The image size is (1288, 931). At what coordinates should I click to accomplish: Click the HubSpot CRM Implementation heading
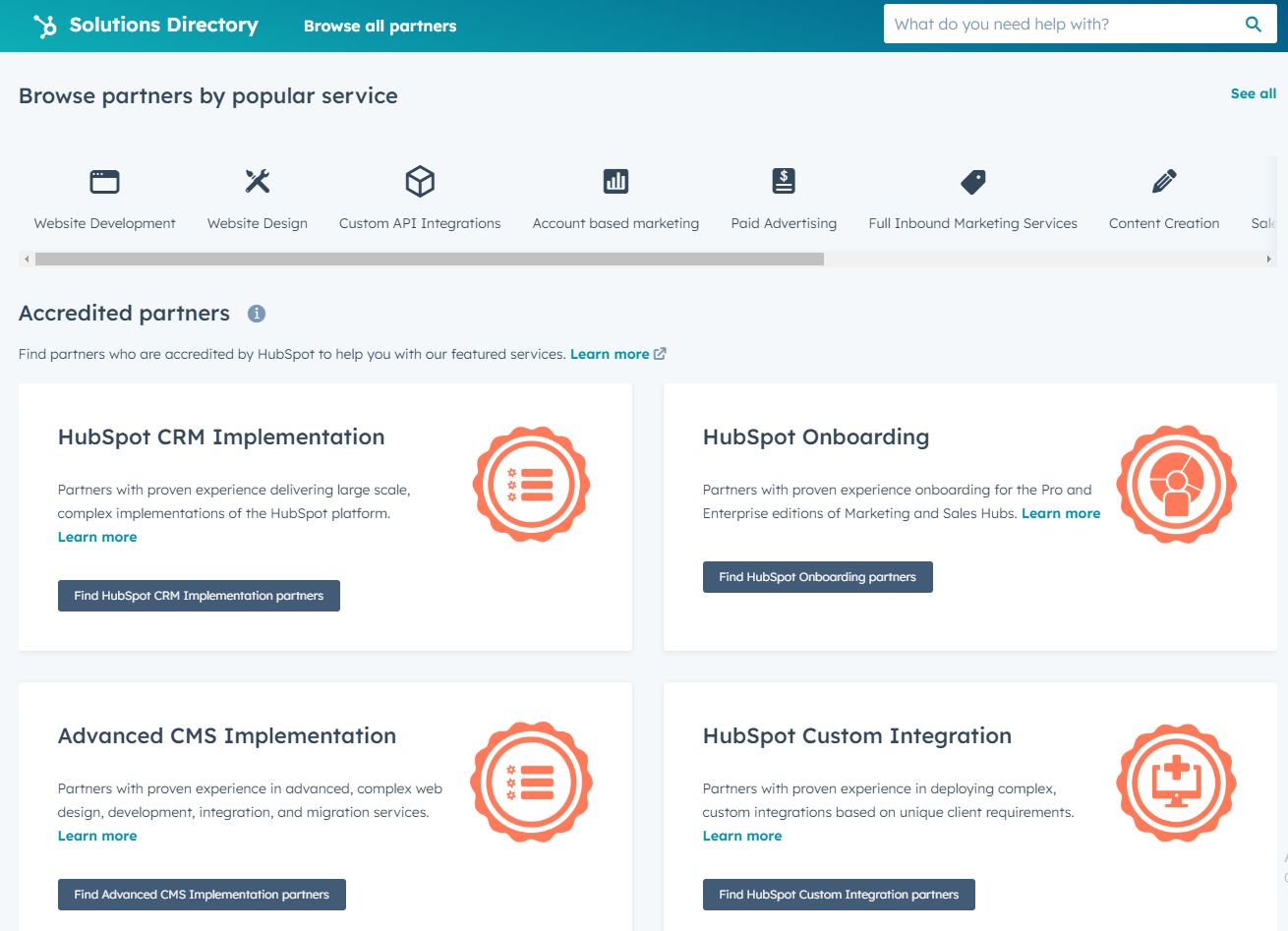[221, 437]
